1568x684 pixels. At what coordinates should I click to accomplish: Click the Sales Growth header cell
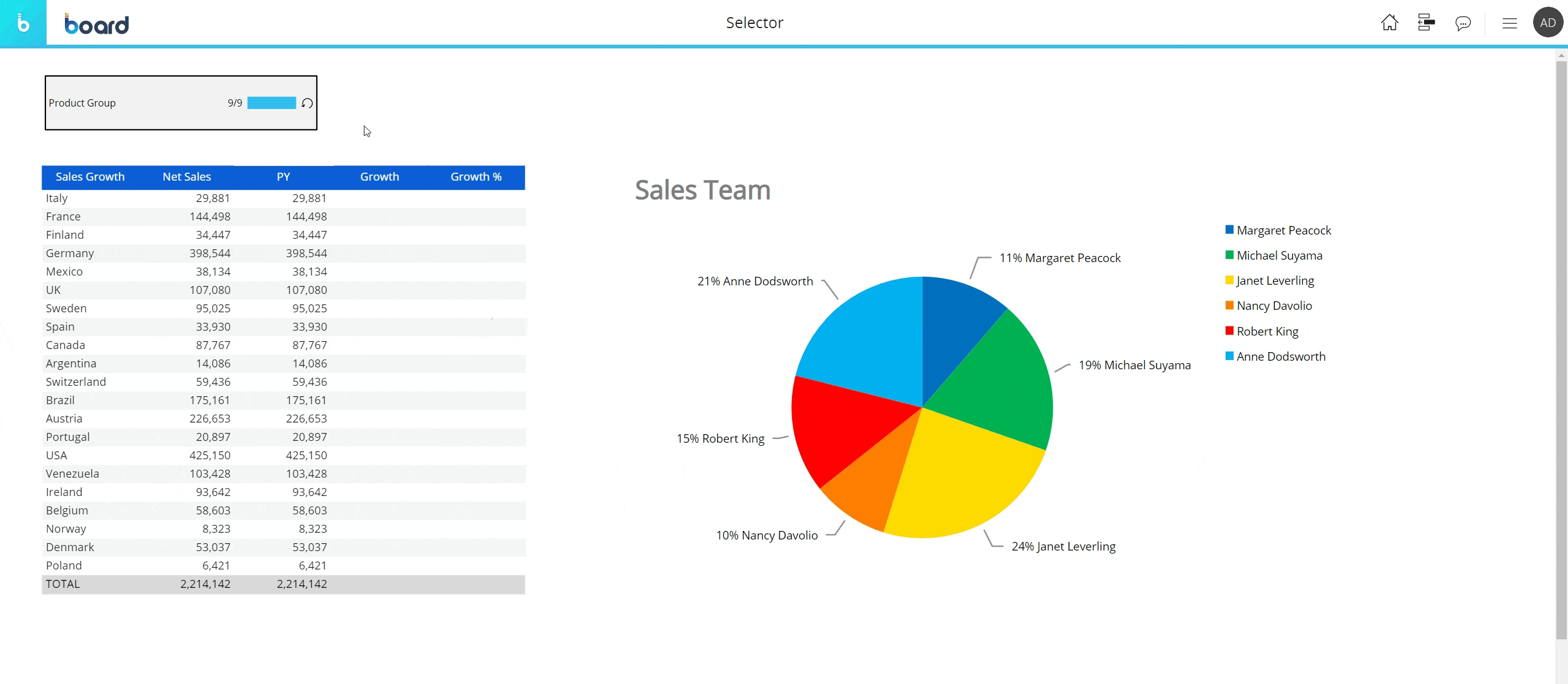point(90,177)
